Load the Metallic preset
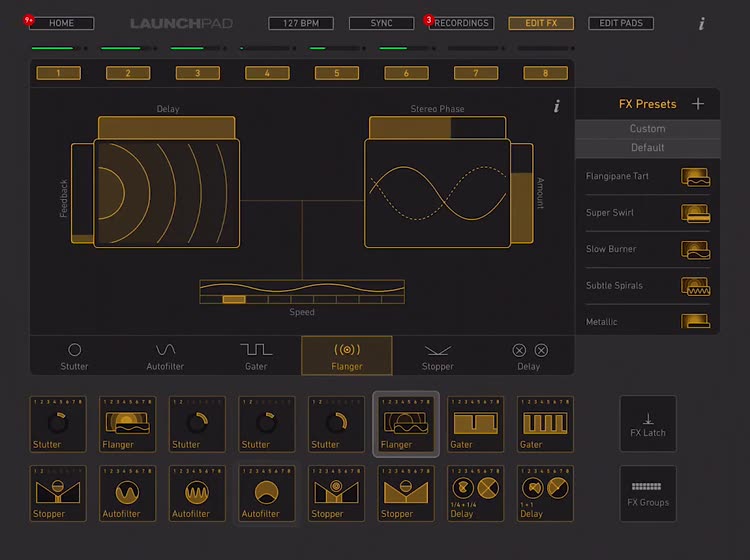750x560 pixels. tap(647, 320)
